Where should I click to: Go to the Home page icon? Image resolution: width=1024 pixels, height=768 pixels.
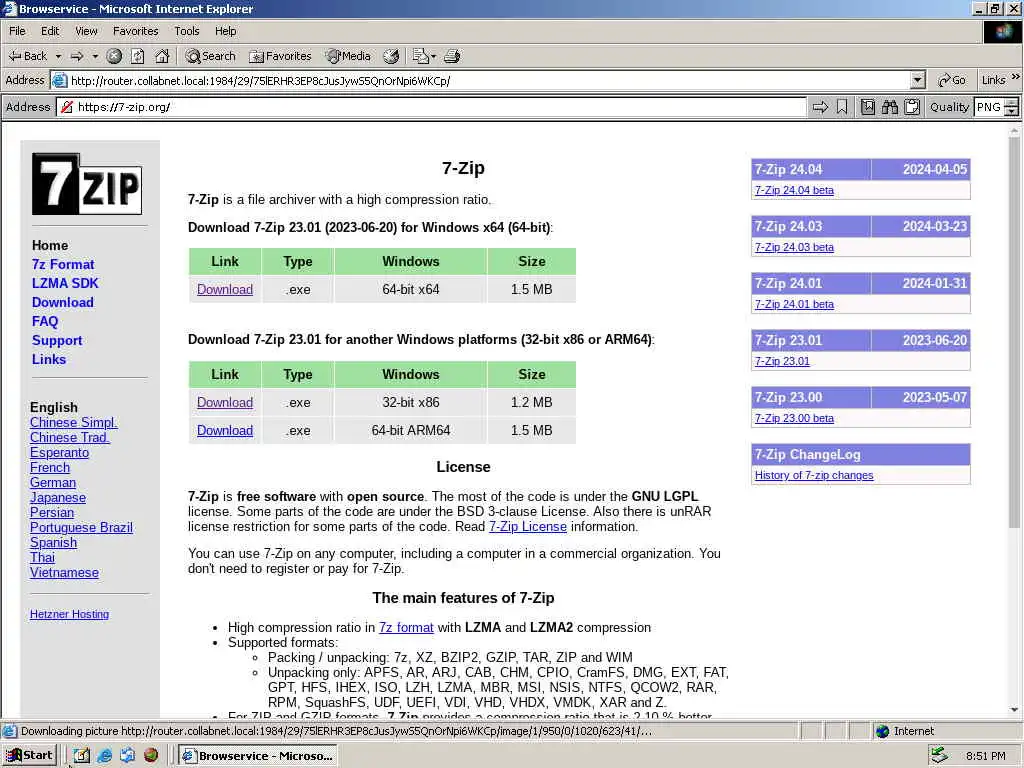162,56
